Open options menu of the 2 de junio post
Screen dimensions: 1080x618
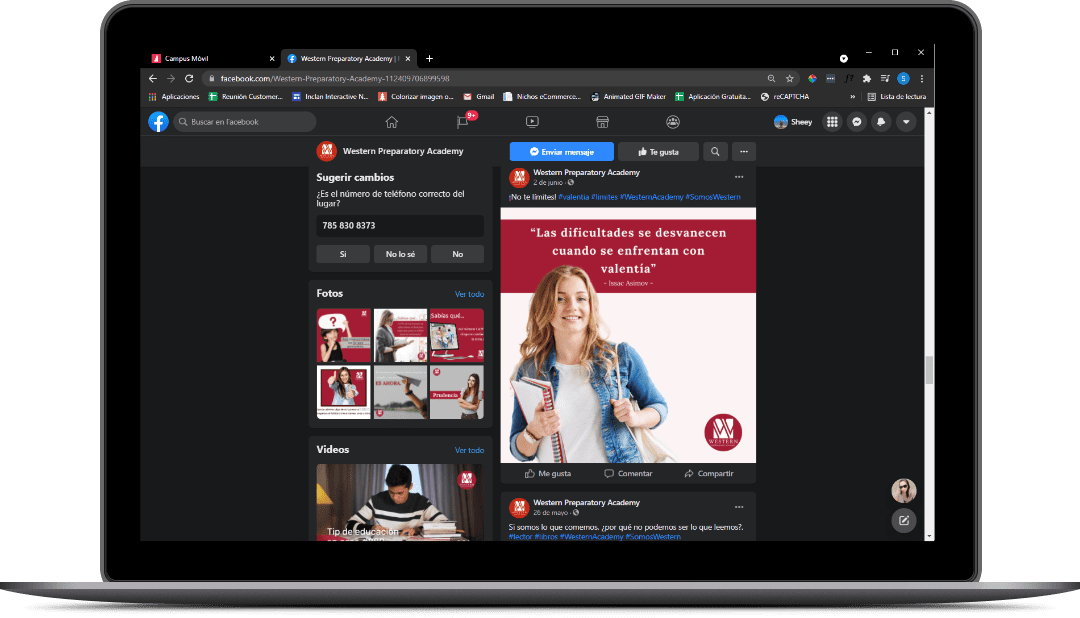pyautogui.click(x=739, y=177)
